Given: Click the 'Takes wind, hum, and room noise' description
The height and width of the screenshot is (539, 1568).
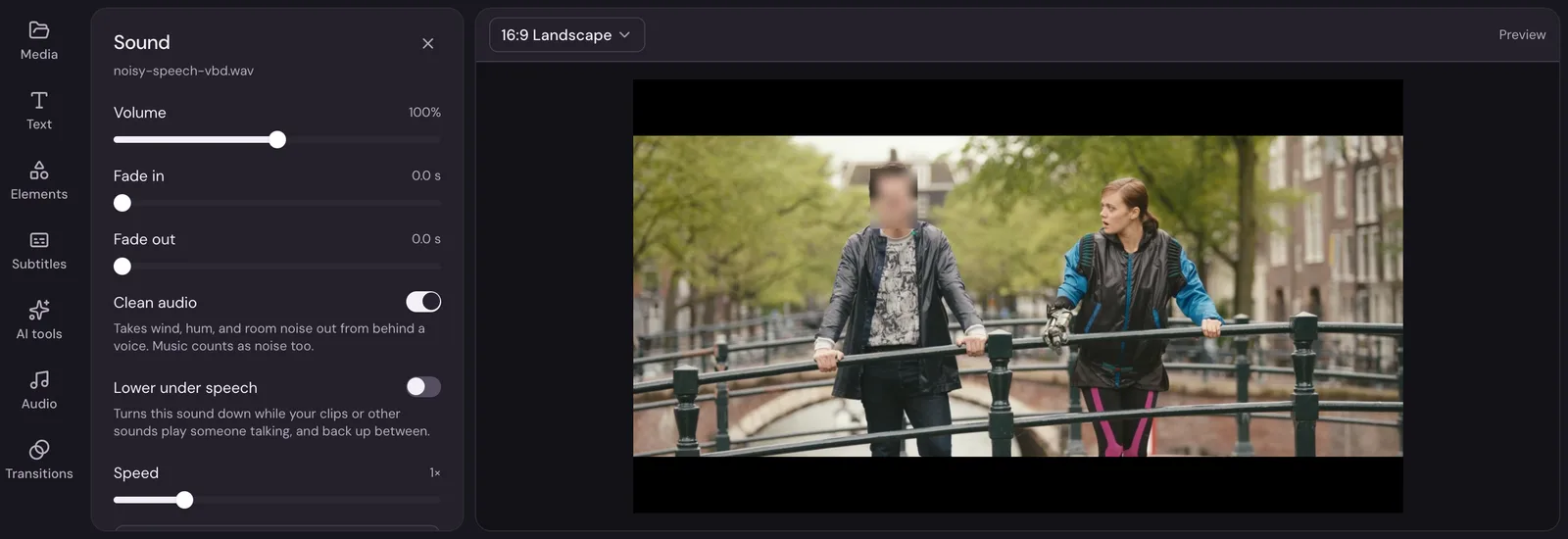Looking at the screenshot, I should [269, 337].
